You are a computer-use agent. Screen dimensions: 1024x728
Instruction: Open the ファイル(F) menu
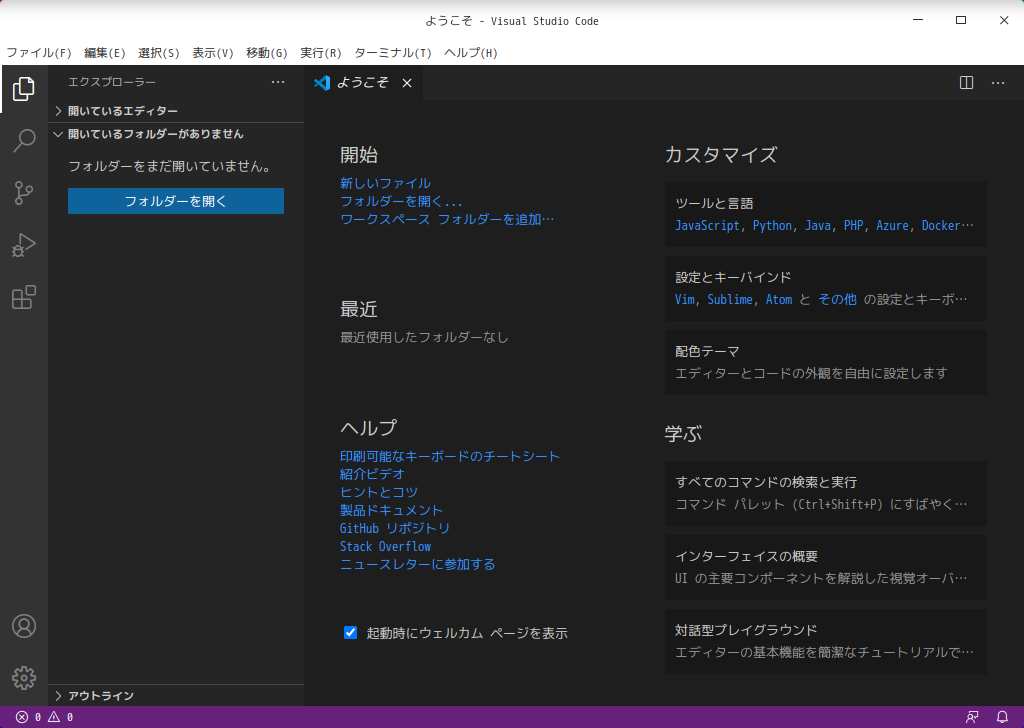click(39, 53)
